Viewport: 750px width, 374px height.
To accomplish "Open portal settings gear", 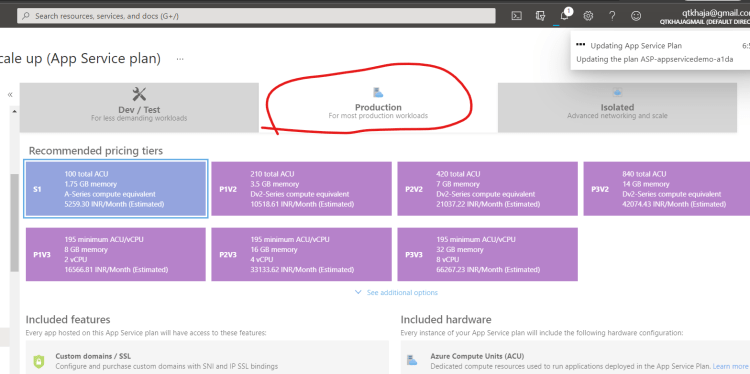I will (x=588, y=16).
